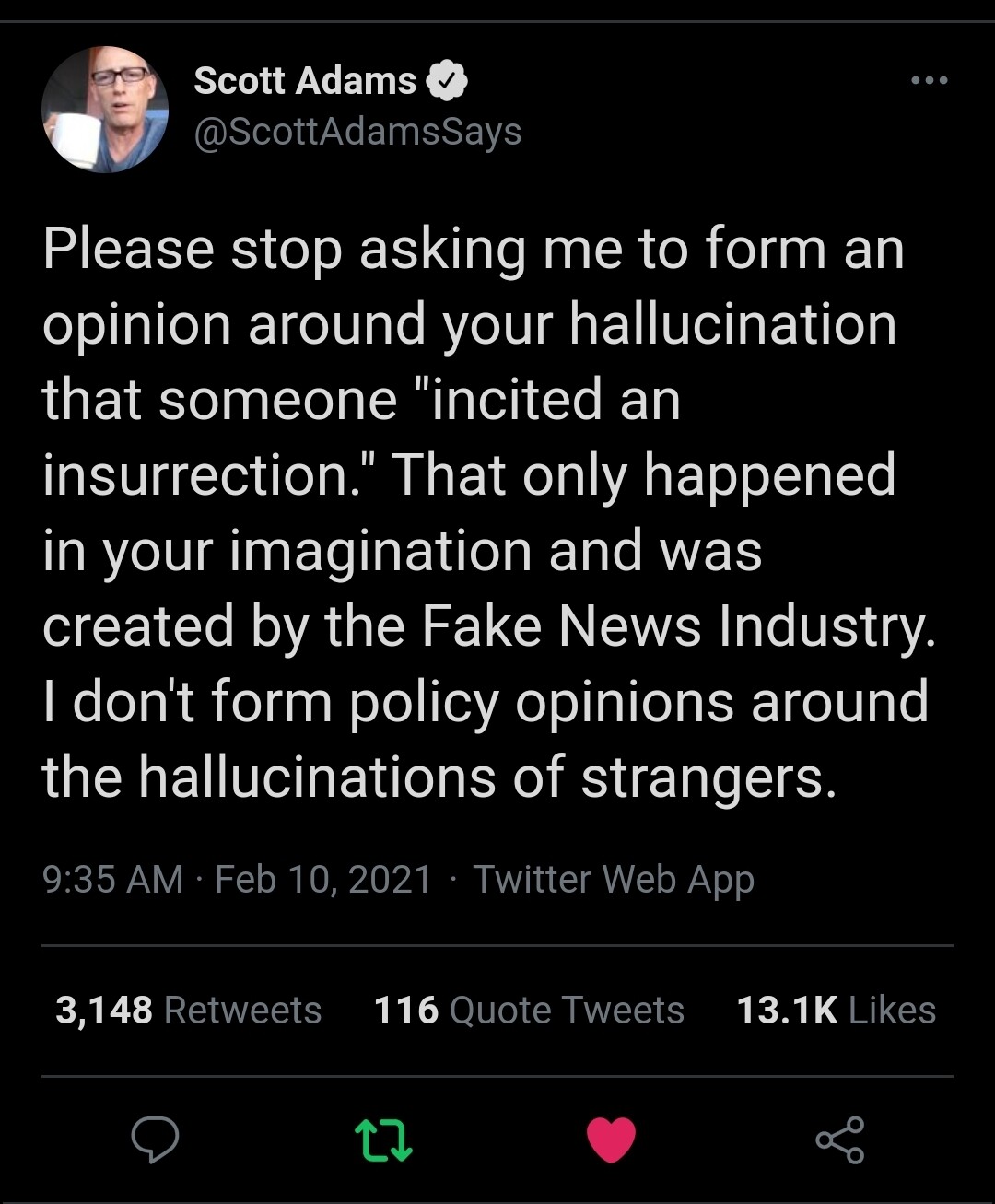
Task: Click the green retweet arrows icon
Action: click(383, 1140)
